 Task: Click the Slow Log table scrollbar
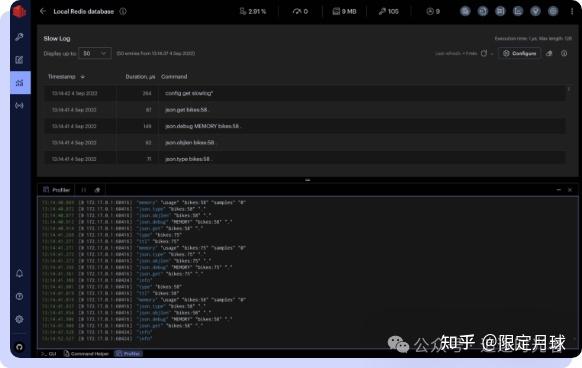coord(569,89)
